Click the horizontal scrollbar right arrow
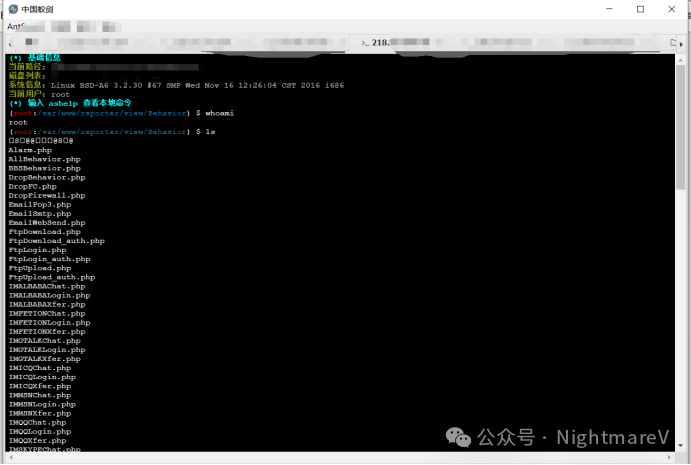Screen dimensions: 691x465 click(x=670, y=458)
